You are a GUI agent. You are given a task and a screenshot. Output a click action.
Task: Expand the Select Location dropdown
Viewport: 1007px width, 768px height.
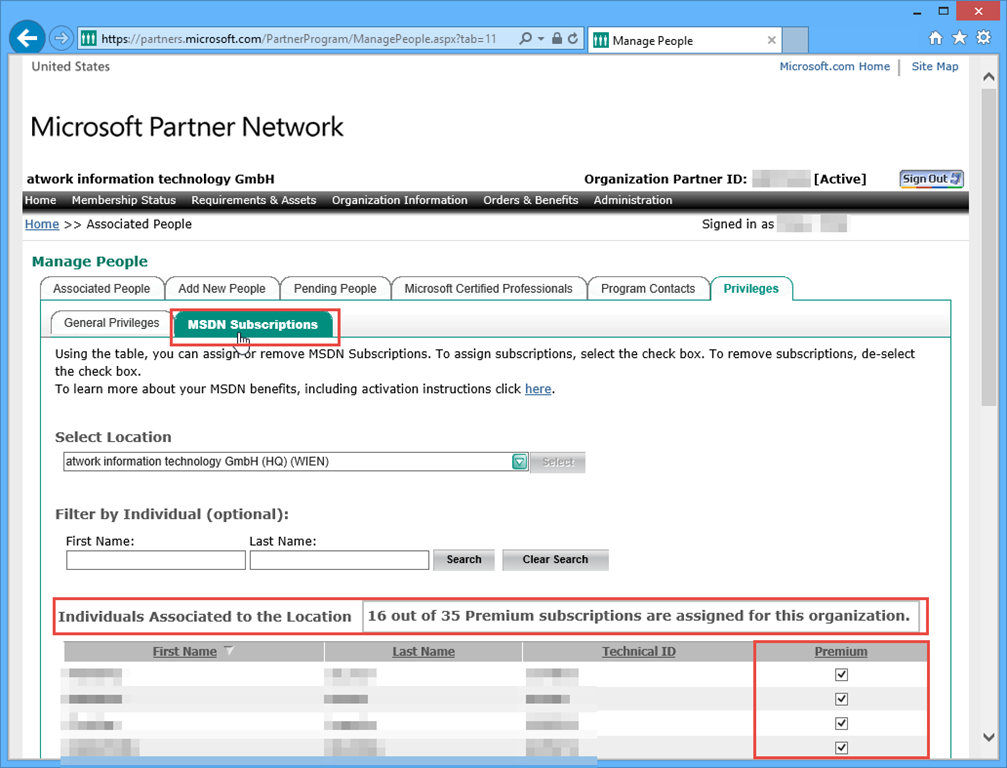[519, 462]
